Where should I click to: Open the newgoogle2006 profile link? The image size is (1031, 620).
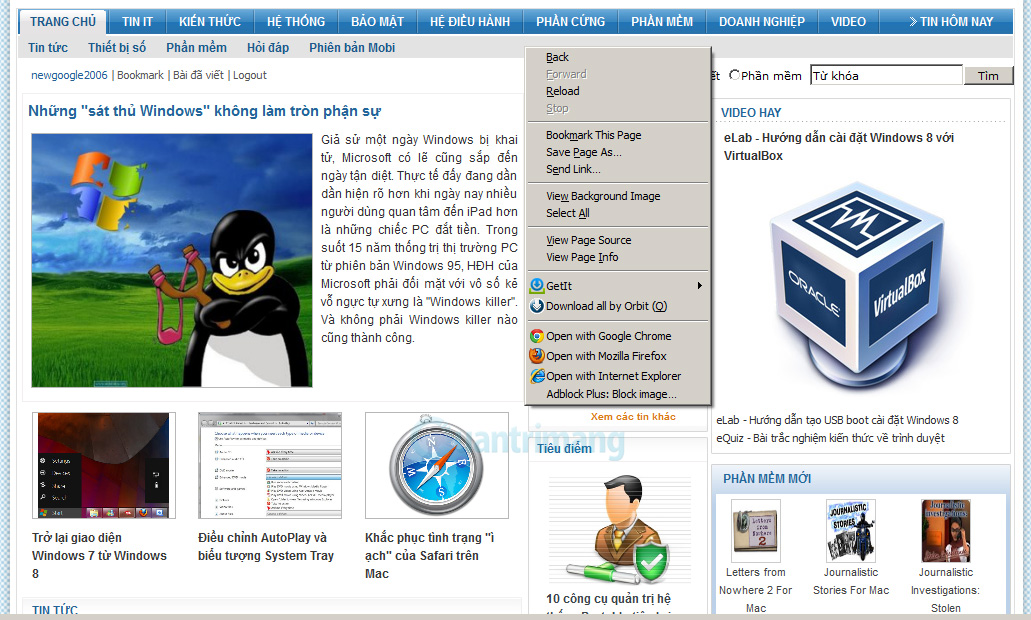pyautogui.click(x=69, y=75)
